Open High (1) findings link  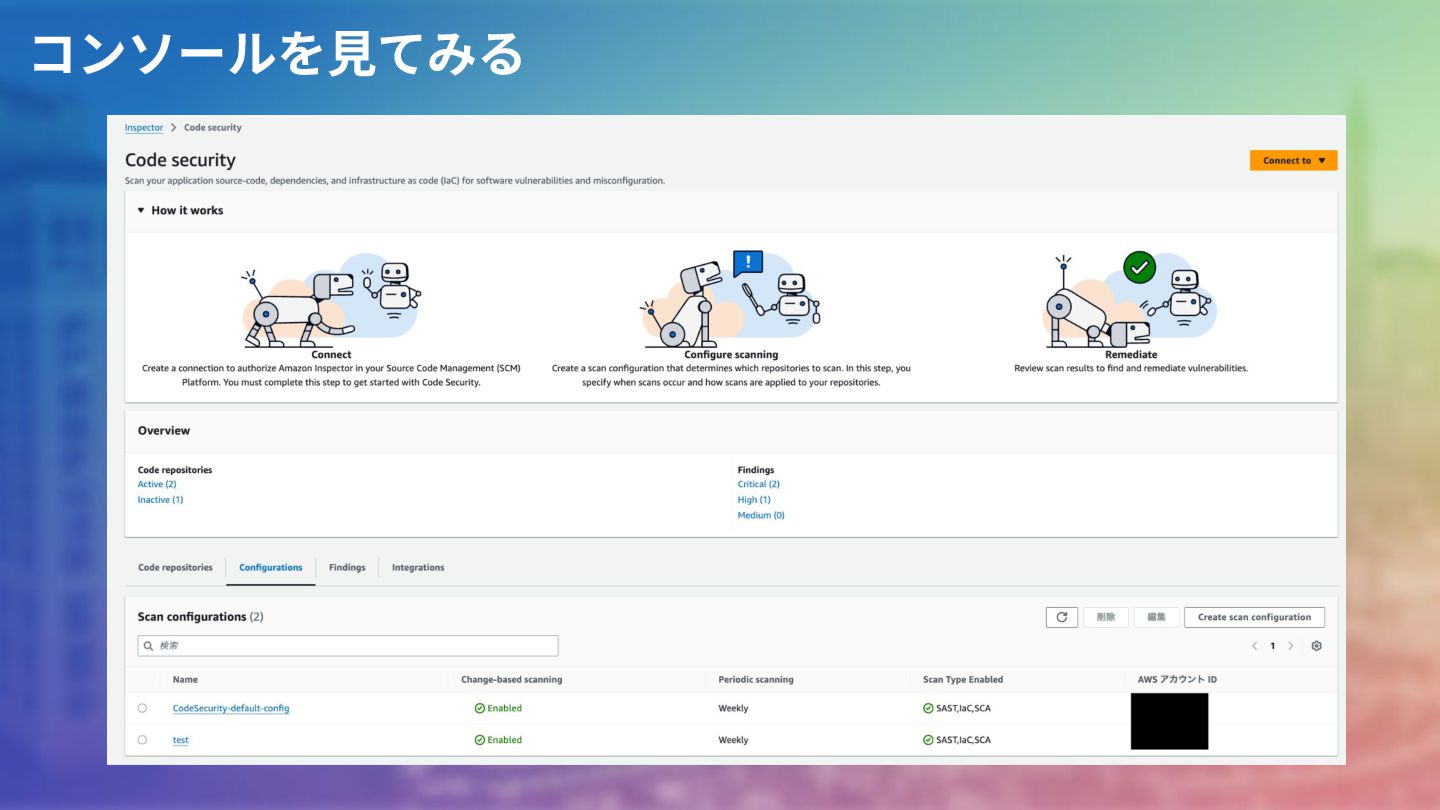(754, 500)
